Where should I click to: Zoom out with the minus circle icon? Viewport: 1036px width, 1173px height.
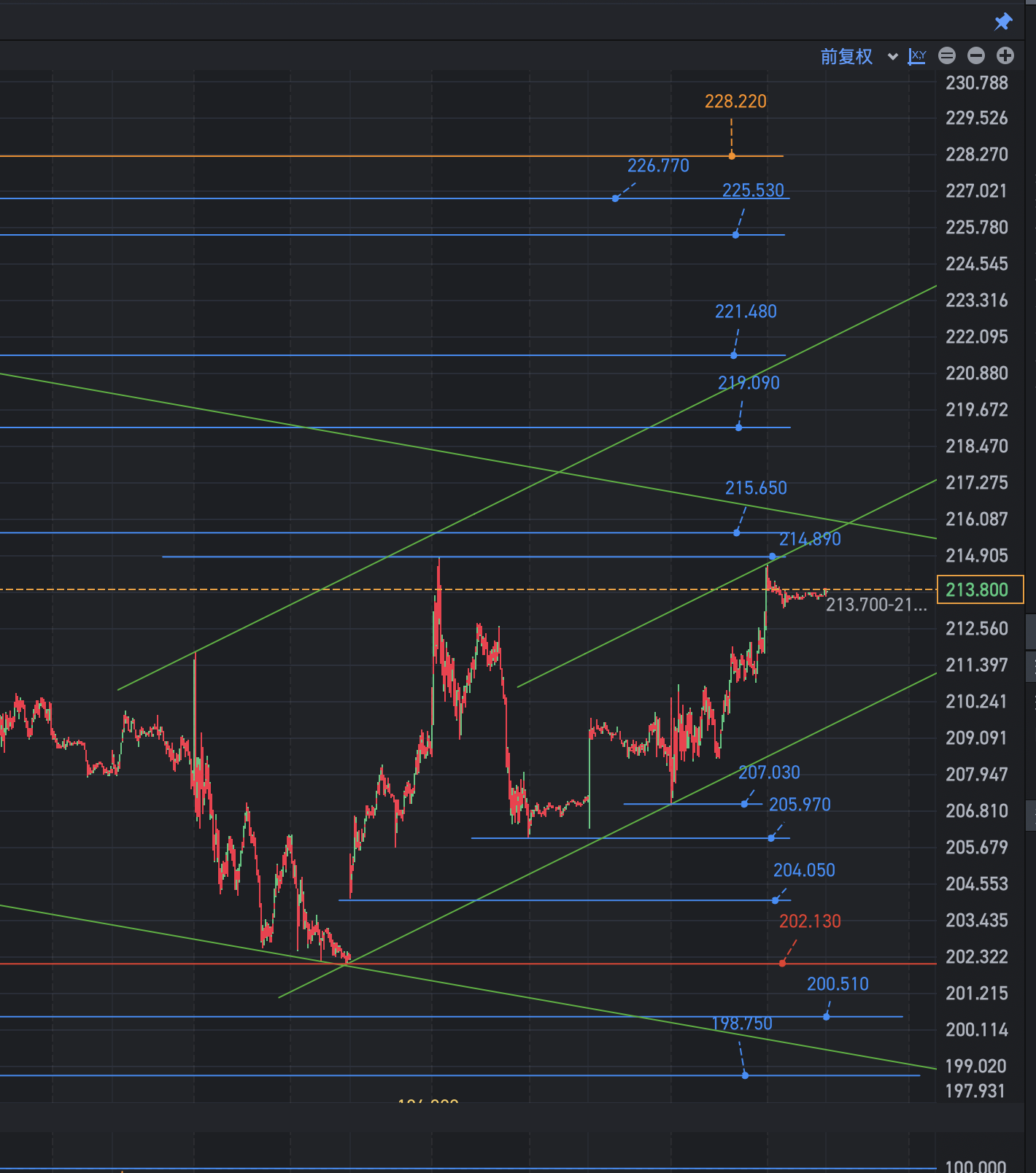(x=976, y=55)
